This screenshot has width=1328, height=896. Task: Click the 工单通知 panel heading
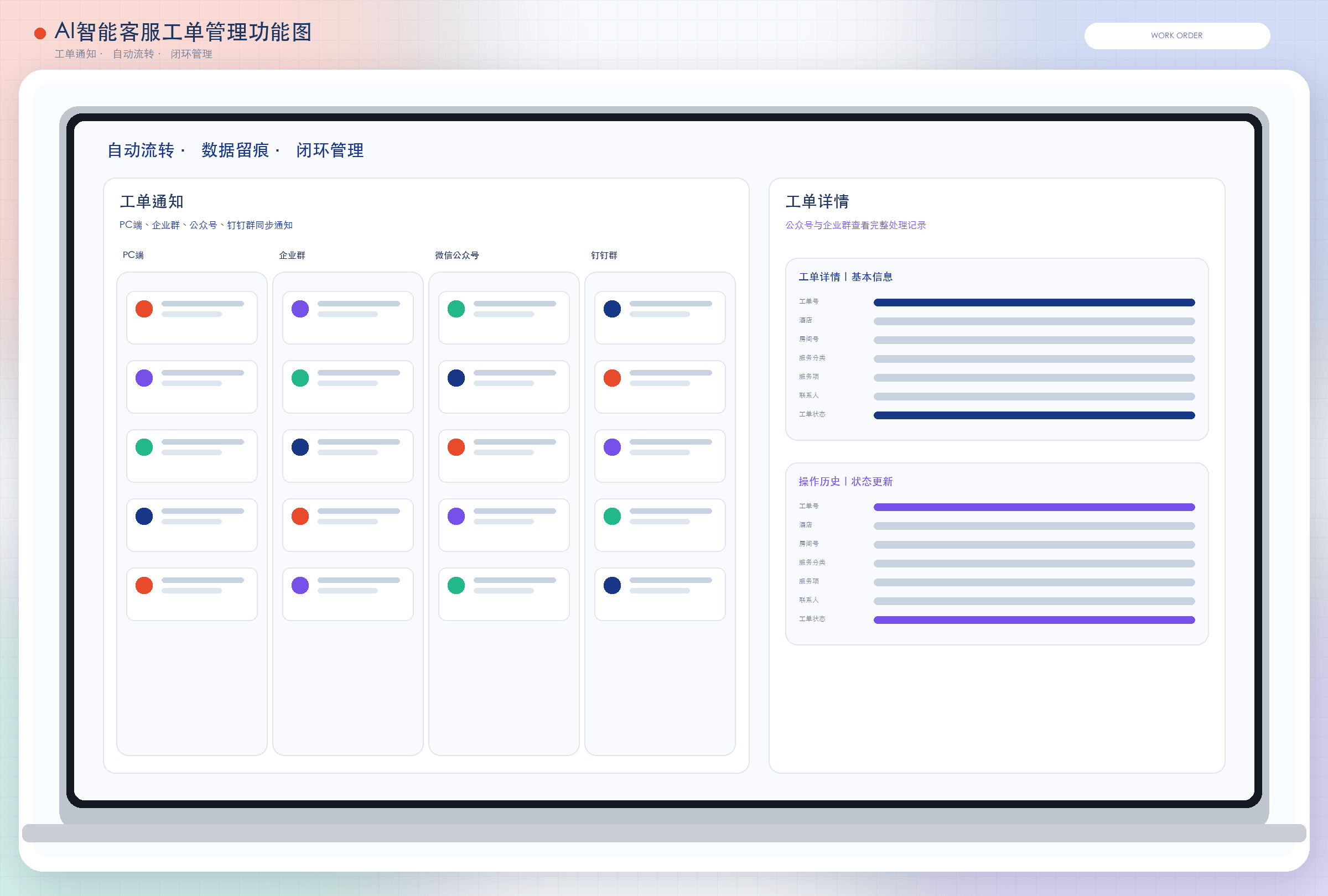click(x=152, y=201)
